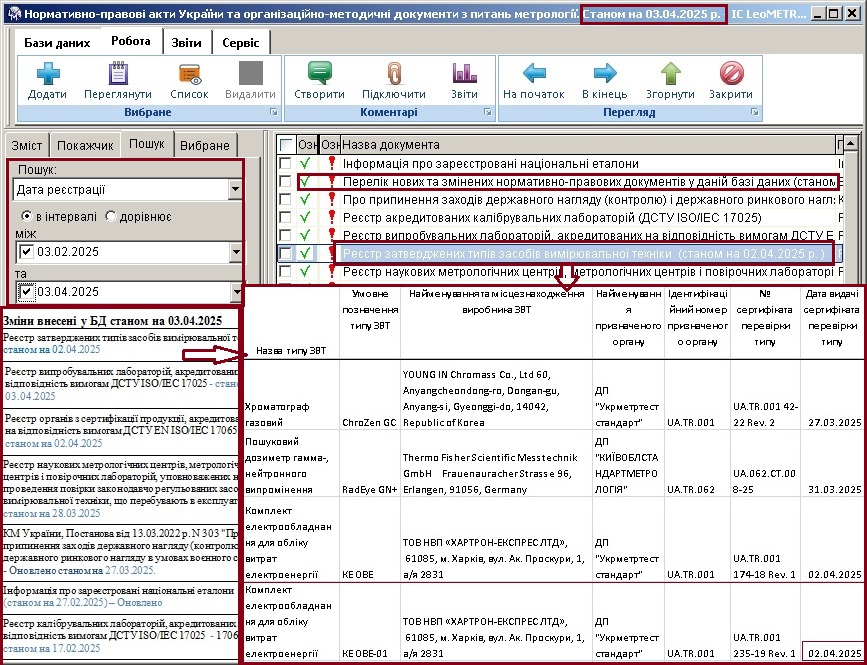Create a comment with Створити icon
The height and width of the screenshot is (665, 867).
pos(319,75)
